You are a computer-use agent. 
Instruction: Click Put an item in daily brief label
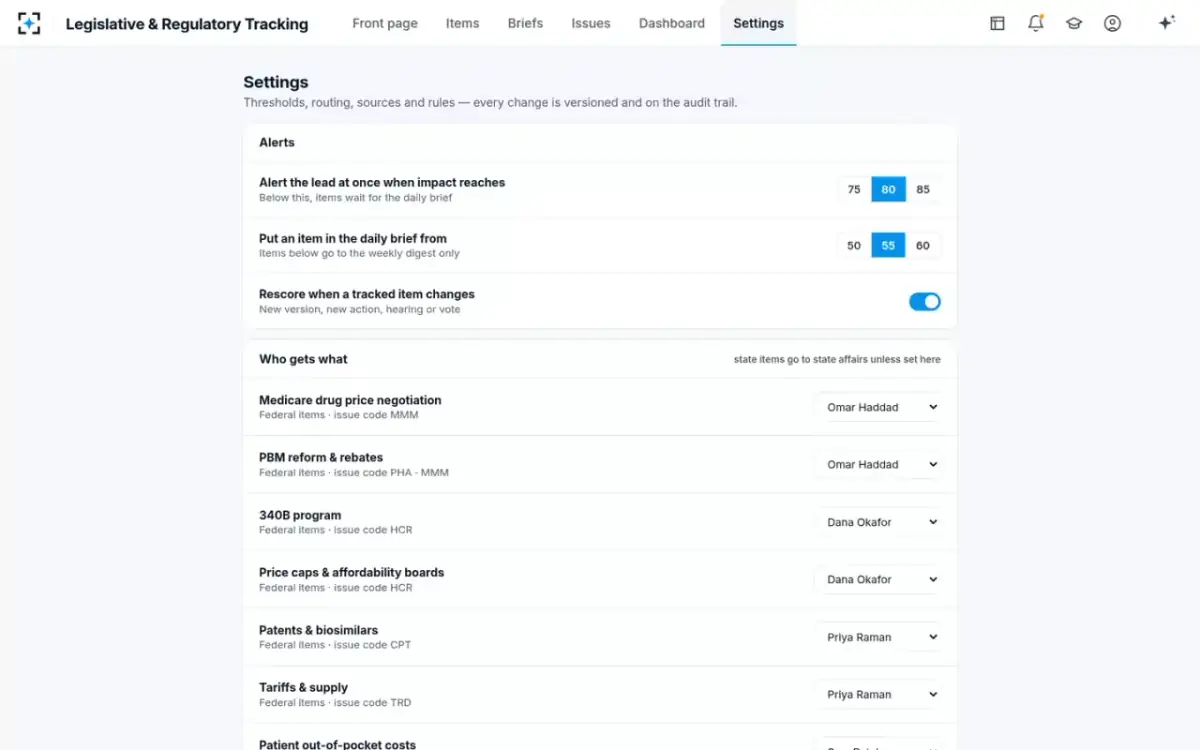(353, 238)
